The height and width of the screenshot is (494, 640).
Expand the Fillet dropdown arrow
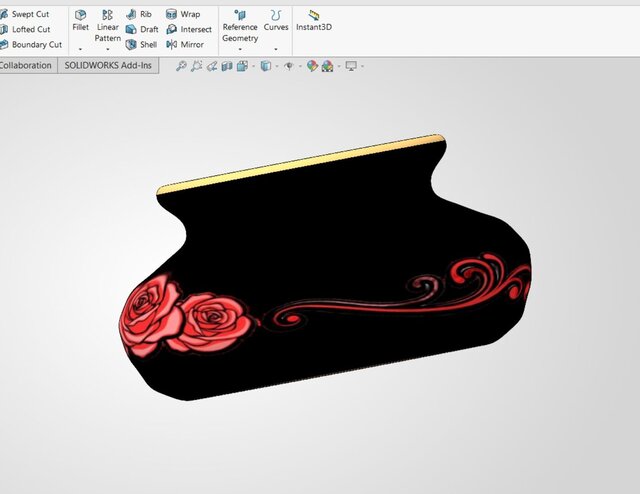(80, 48)
